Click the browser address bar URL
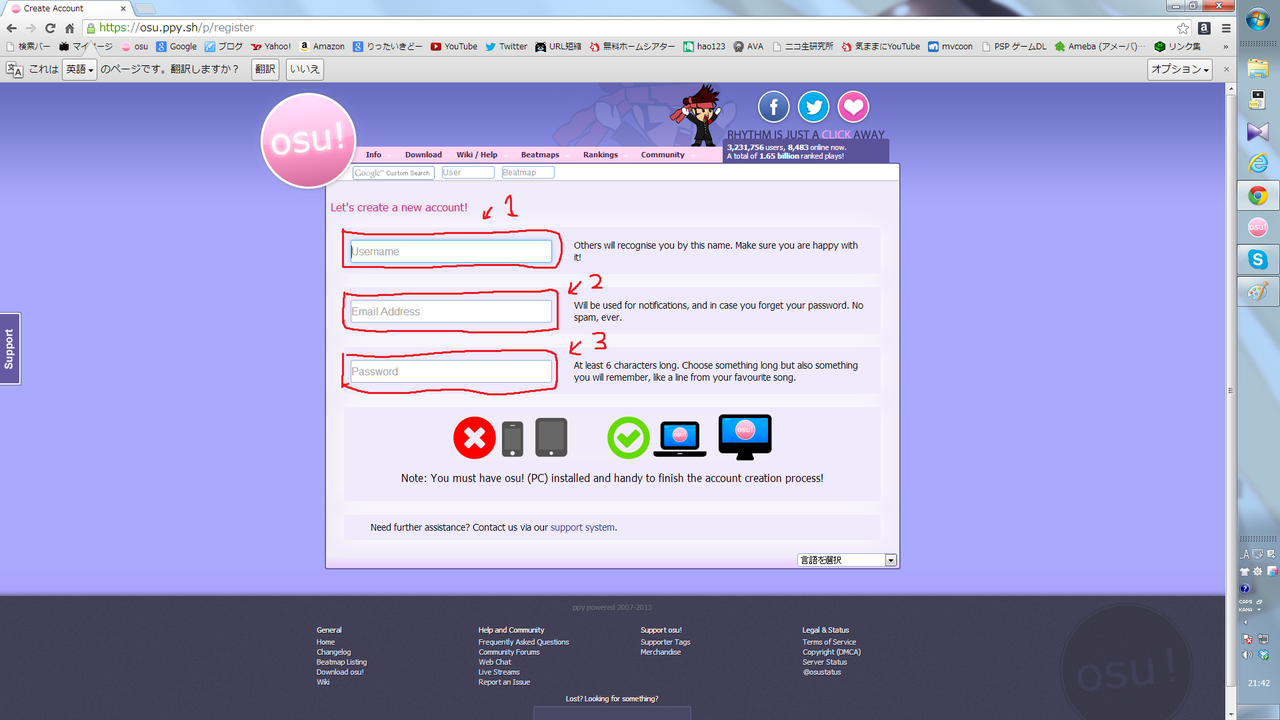This screenshot has height=720, width=1280. tap(177, 28)
